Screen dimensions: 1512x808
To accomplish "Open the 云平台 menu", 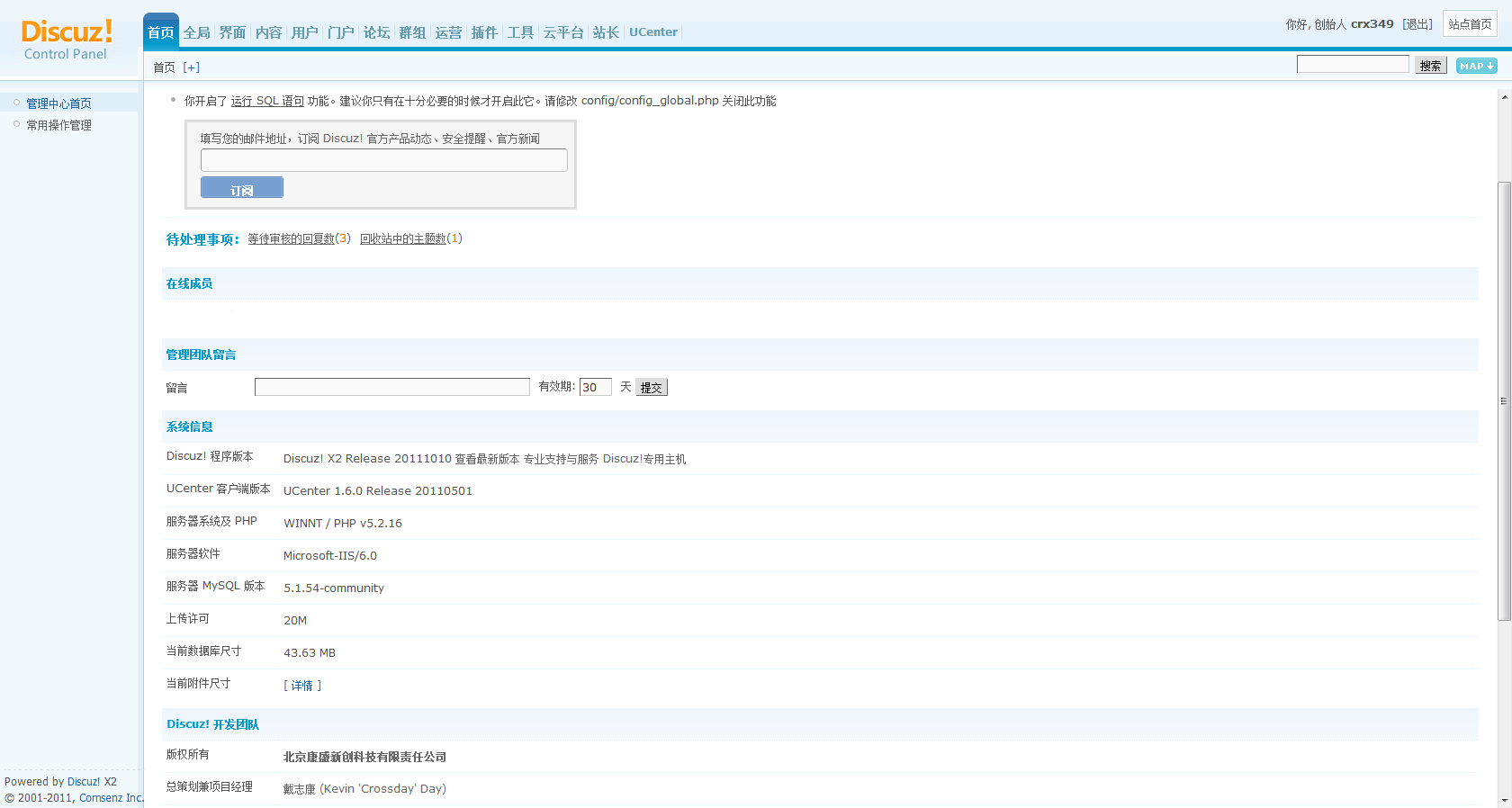I will [x=563, y=32].
